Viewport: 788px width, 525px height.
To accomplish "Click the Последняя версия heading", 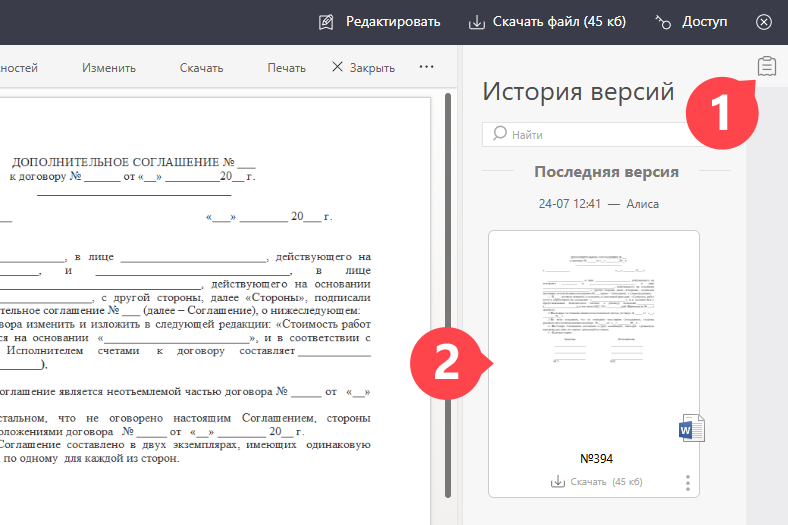I will tap(606, 172).
